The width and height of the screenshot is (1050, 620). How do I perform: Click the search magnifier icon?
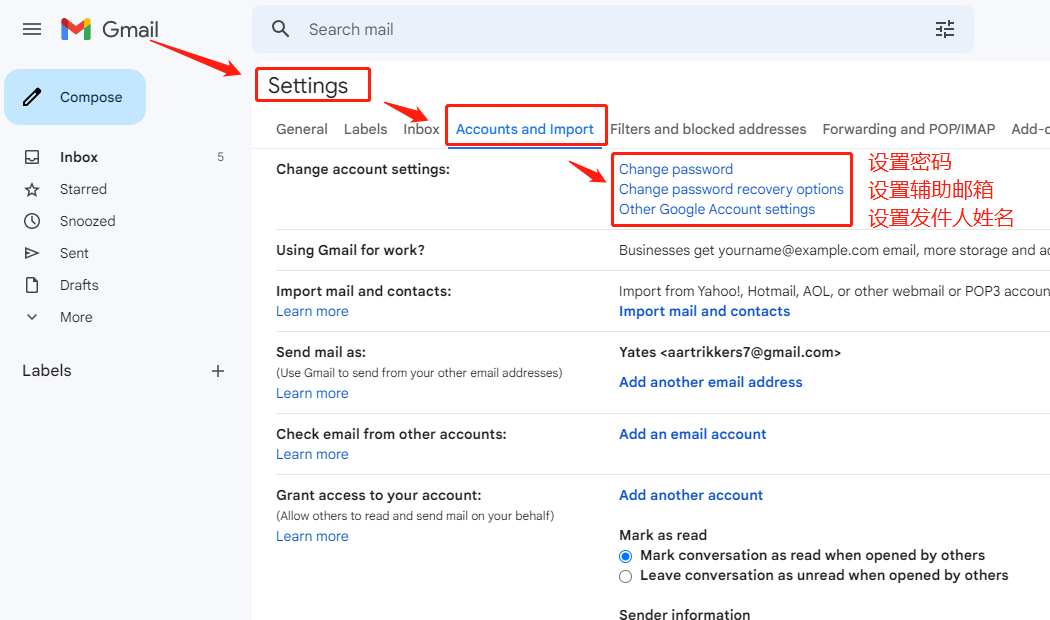coord(281,29)
